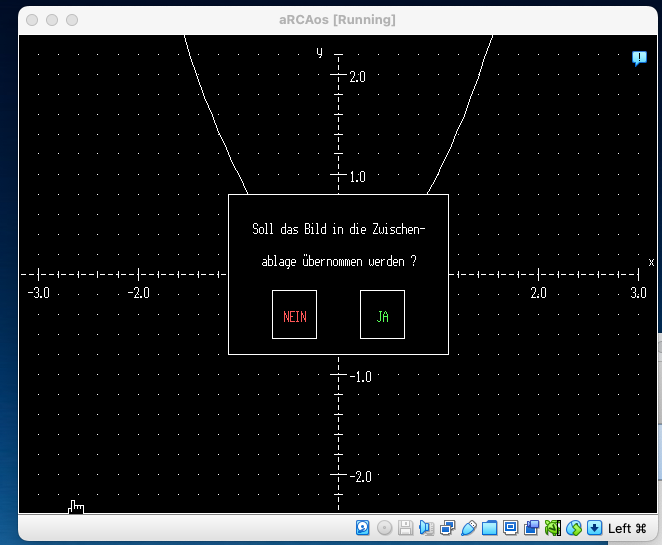Click the shared folders status icon
The width and height of the screenshot is (662, 545).
(x=489, y=527)
